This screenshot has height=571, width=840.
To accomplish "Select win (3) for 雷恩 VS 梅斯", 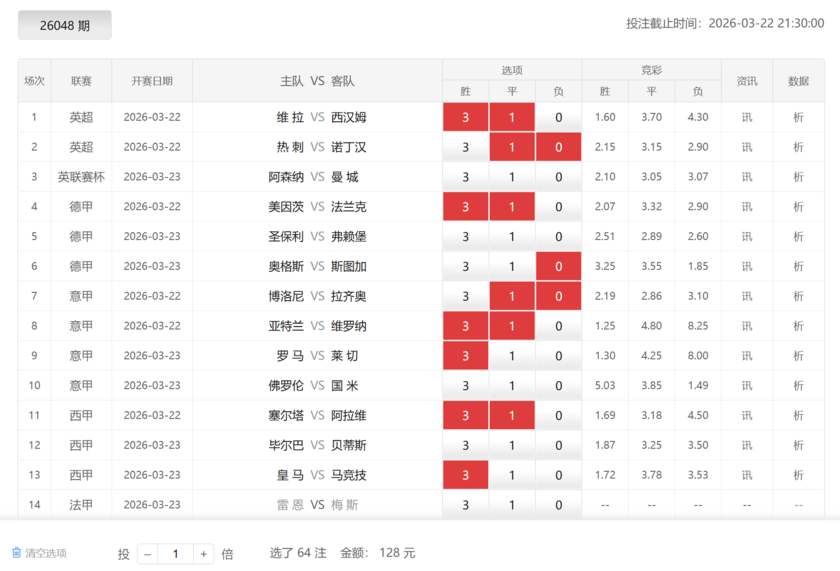I will pyautogui.click(x=466, y=505).
